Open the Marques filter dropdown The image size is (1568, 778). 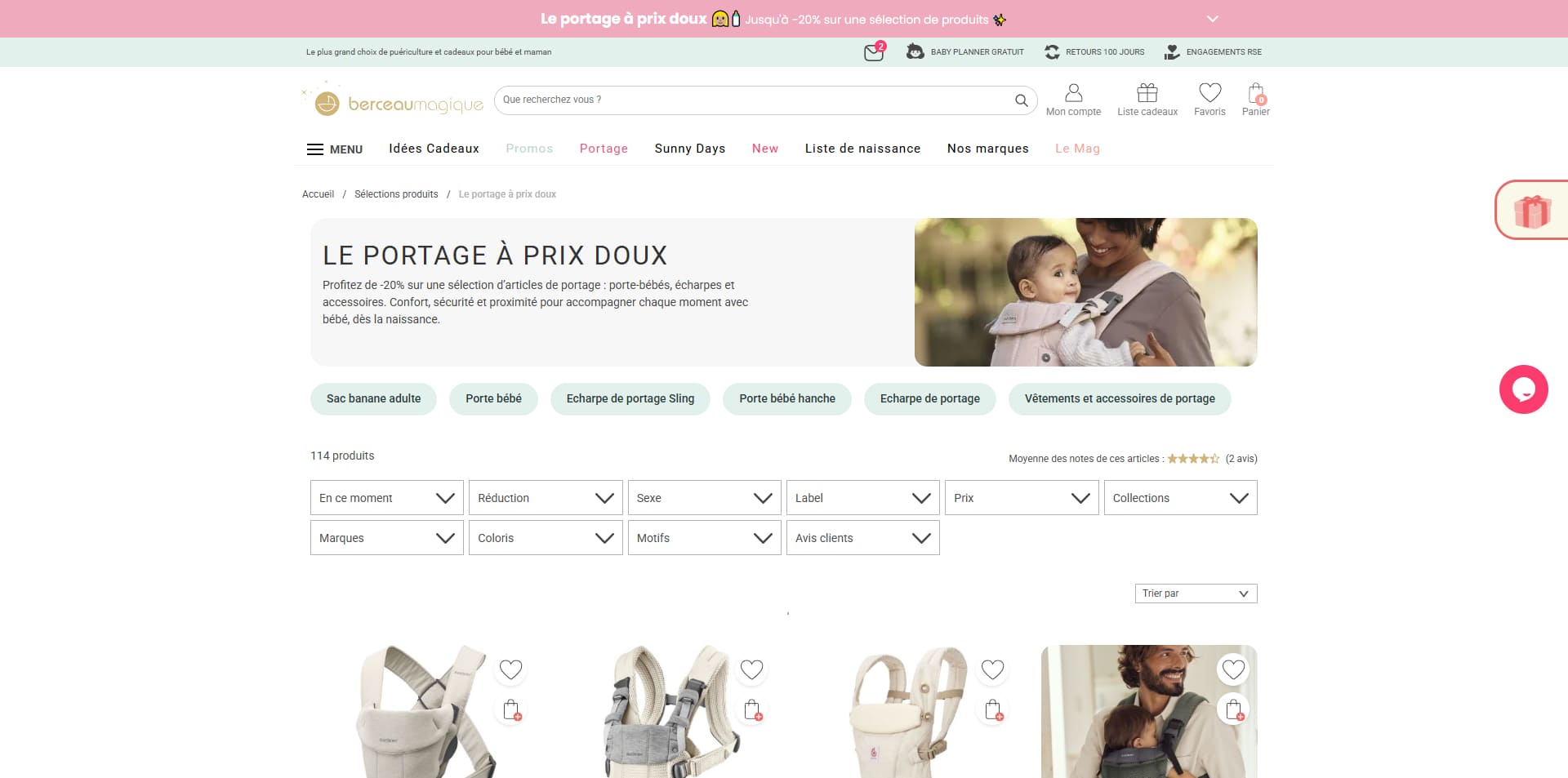[x=387, y=538]
